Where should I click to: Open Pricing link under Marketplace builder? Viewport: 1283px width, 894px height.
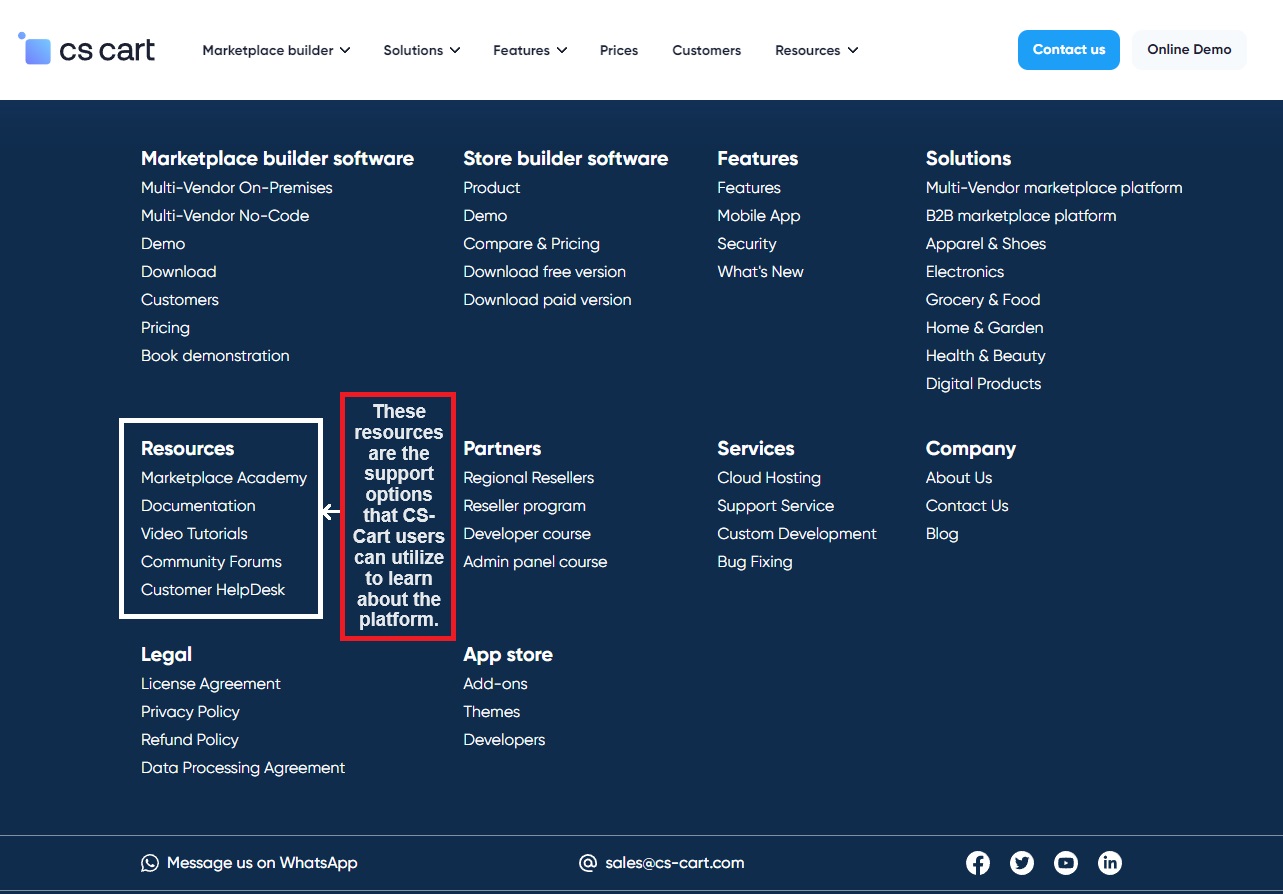point(165,328)
